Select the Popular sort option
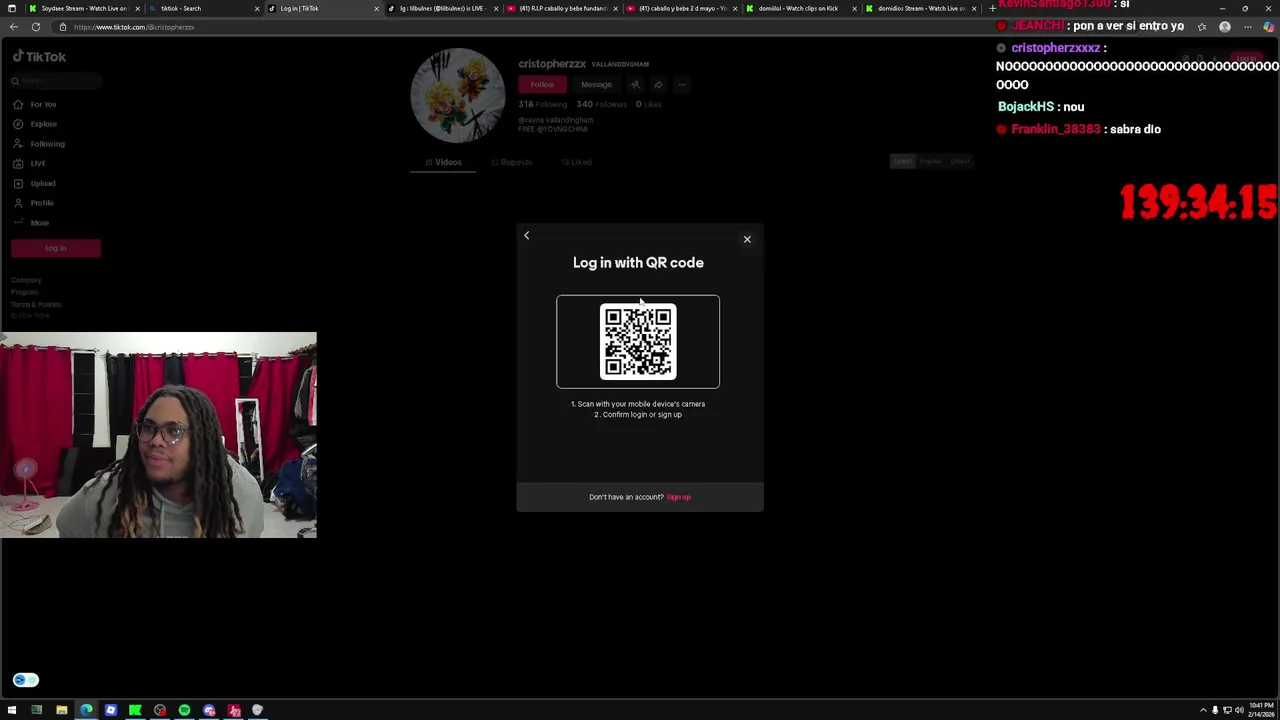The image size is (1280, 720). (x=931, y=161)
